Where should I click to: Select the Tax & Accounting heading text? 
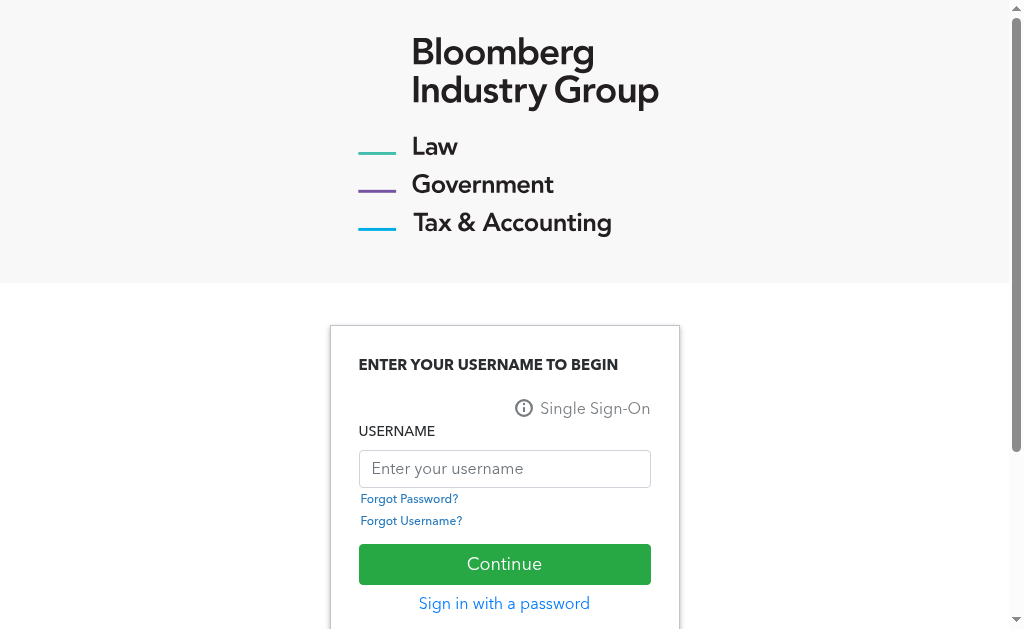(513, 223)
